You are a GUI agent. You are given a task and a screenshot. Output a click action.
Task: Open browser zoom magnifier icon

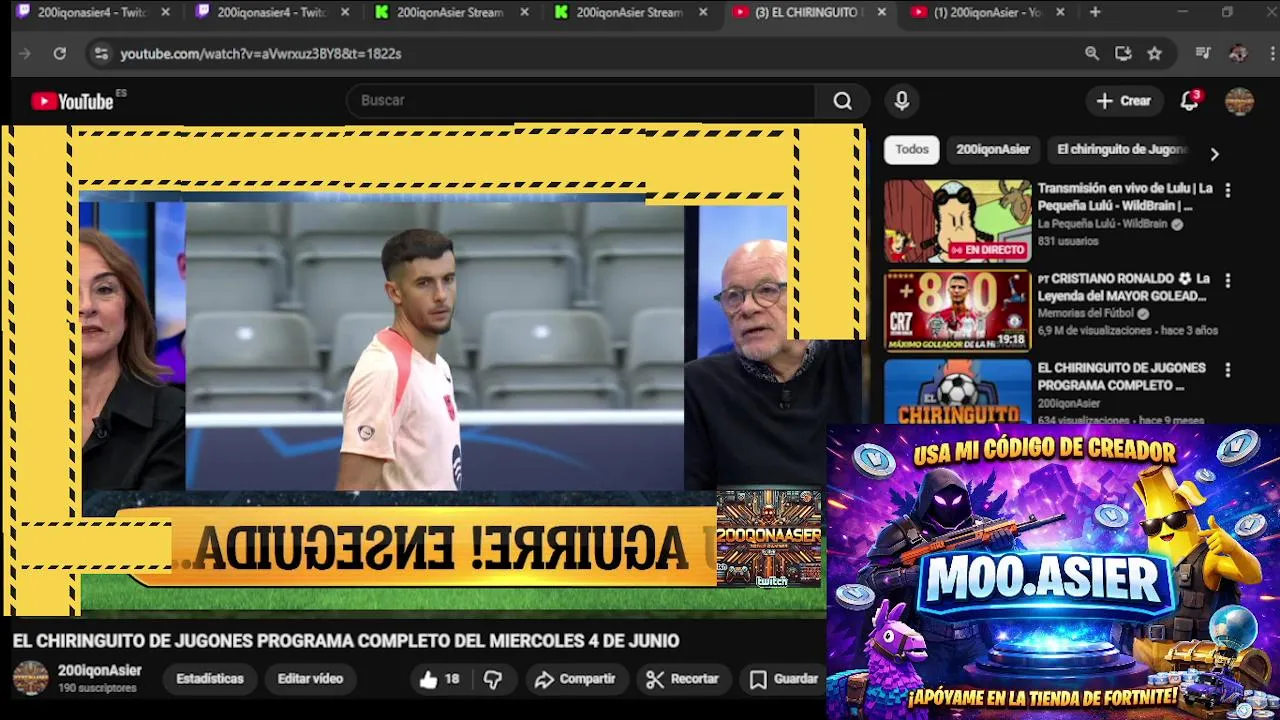coord(1092,54)
